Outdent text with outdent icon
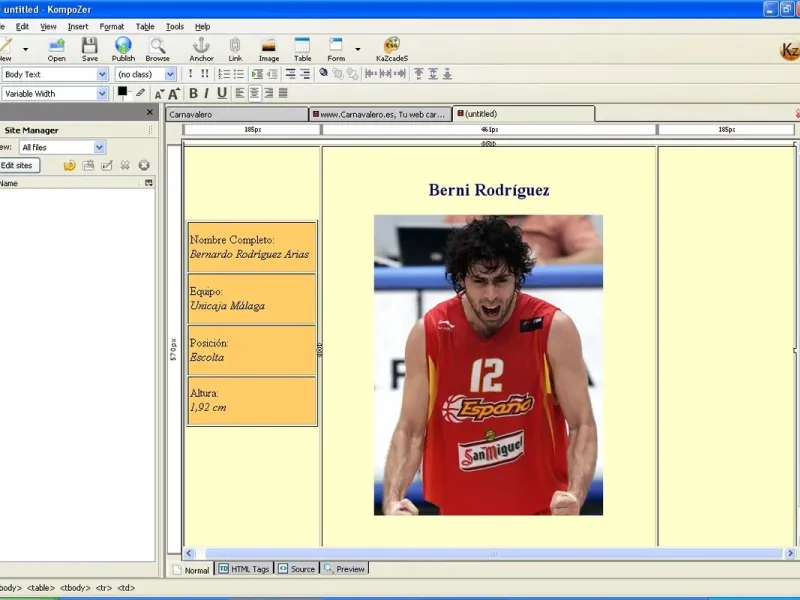 [272, 74]
